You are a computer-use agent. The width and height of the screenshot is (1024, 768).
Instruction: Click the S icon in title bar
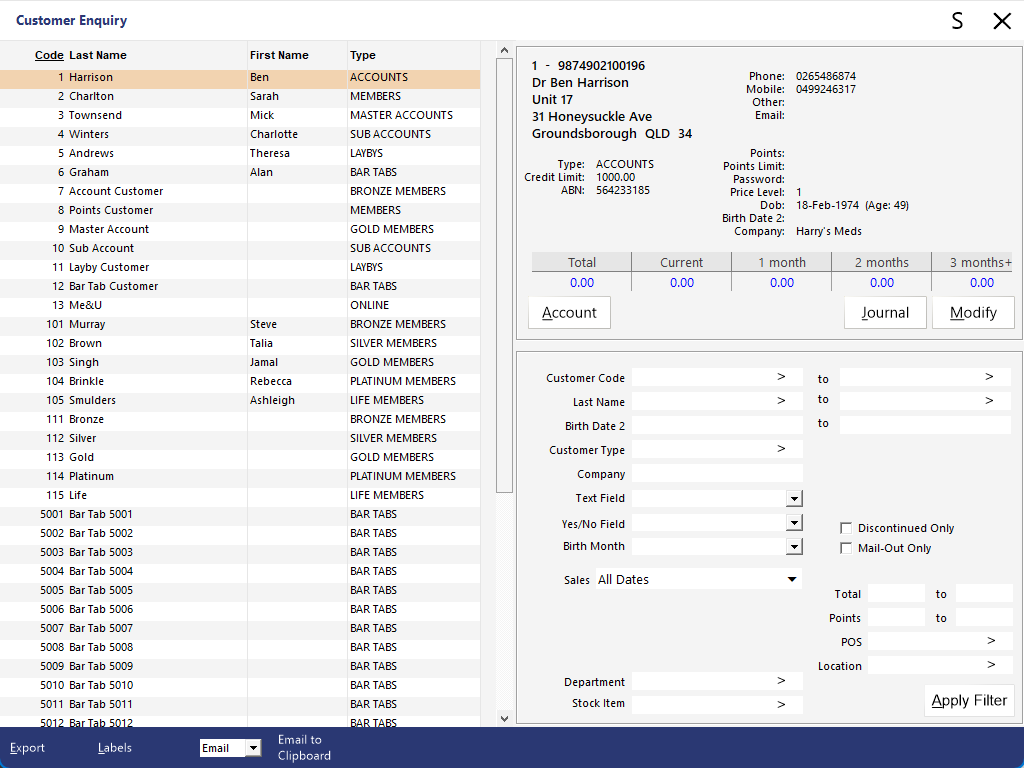pos(957,21)
